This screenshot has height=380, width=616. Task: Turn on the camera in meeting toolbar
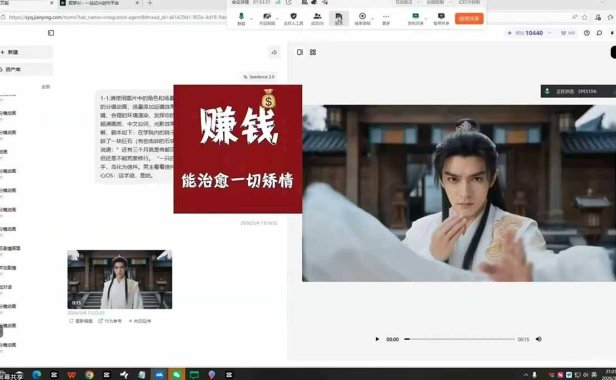coord(267,18)
